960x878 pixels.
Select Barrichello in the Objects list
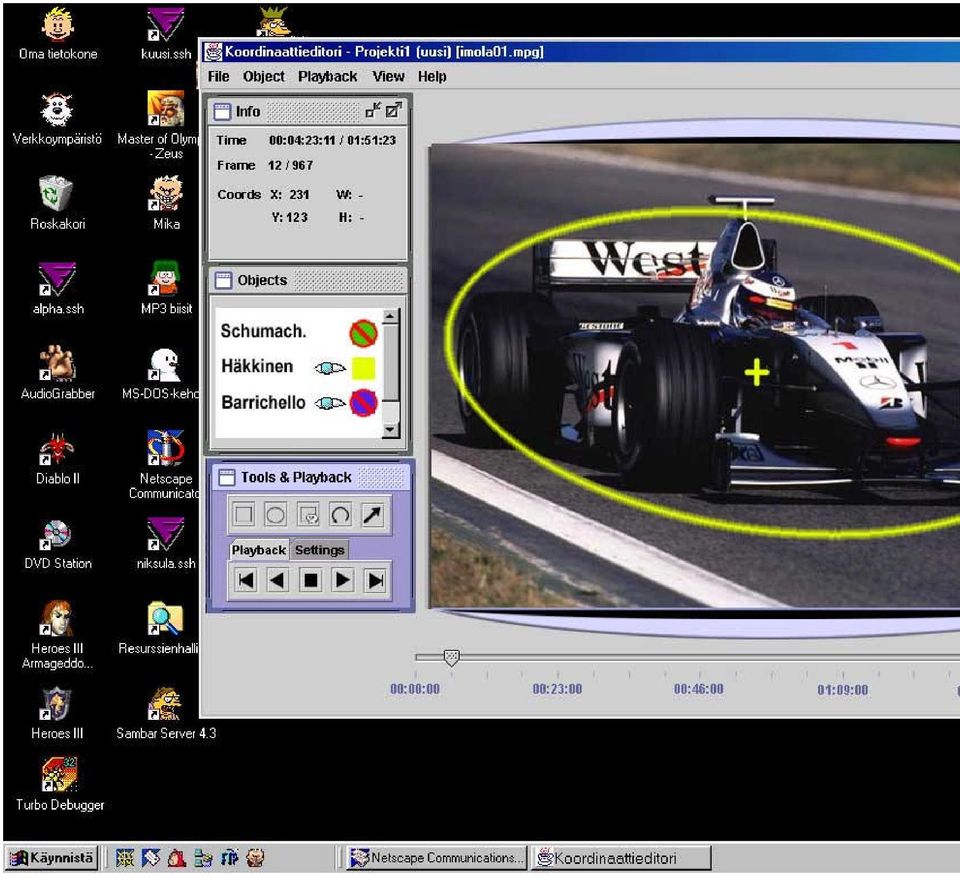pyautogui.click(x=263, y=402)
